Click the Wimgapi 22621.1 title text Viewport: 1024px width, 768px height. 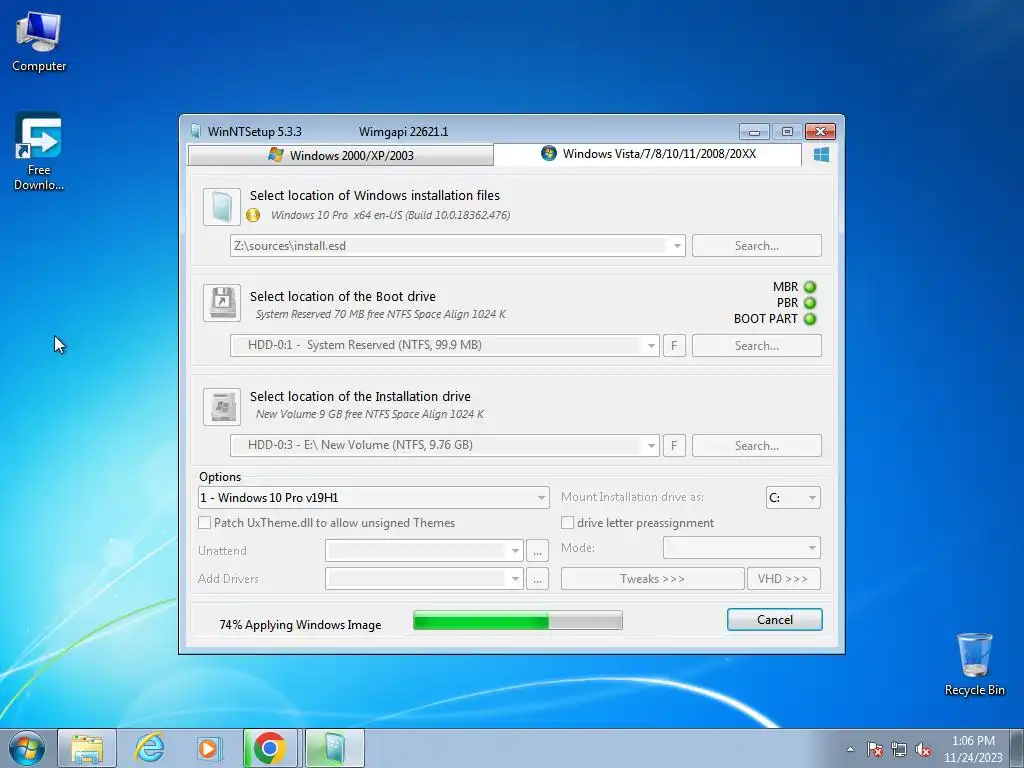[404, 131]
